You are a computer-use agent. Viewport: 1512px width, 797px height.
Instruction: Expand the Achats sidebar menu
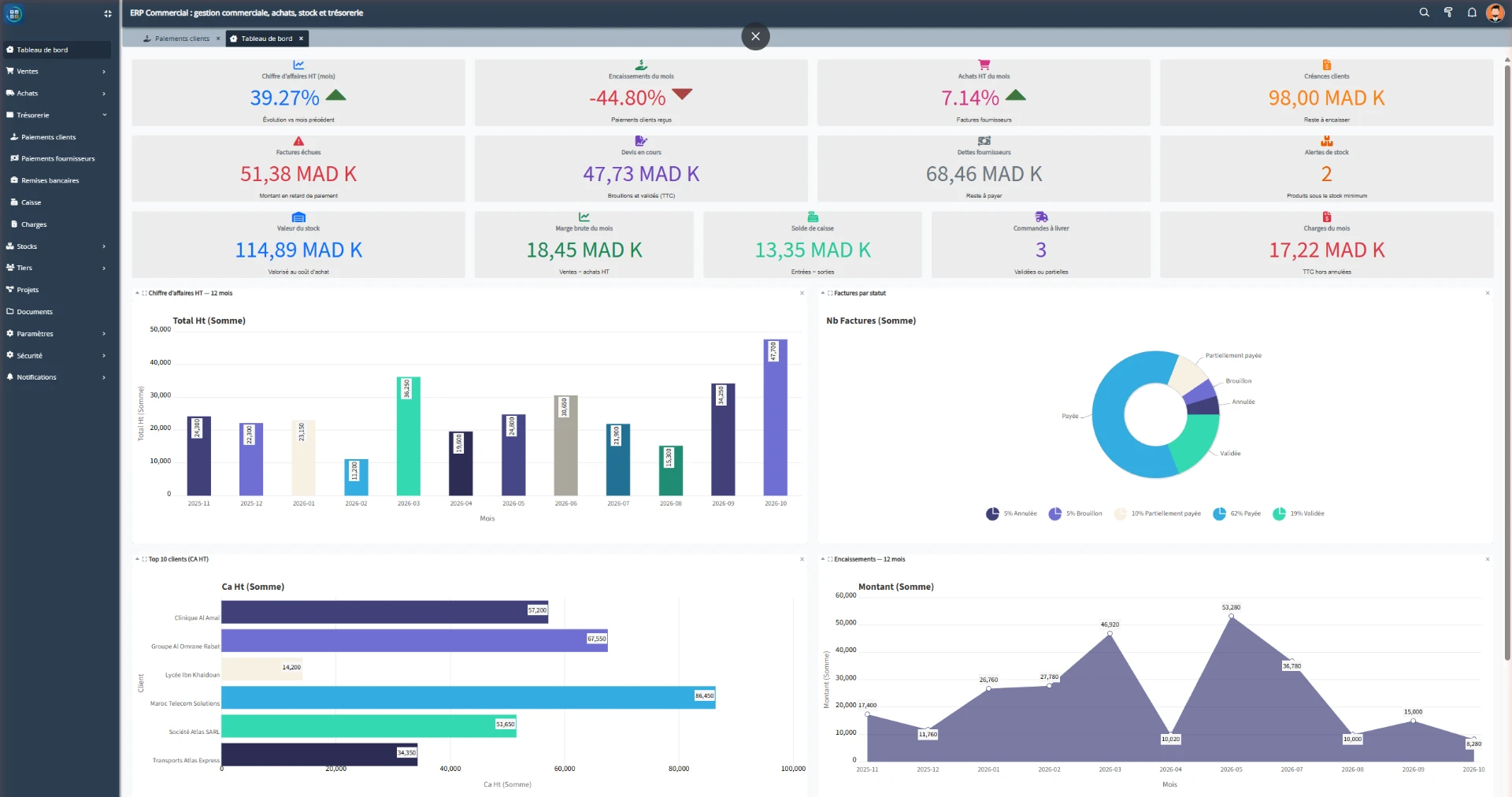[x=57, y=94]
